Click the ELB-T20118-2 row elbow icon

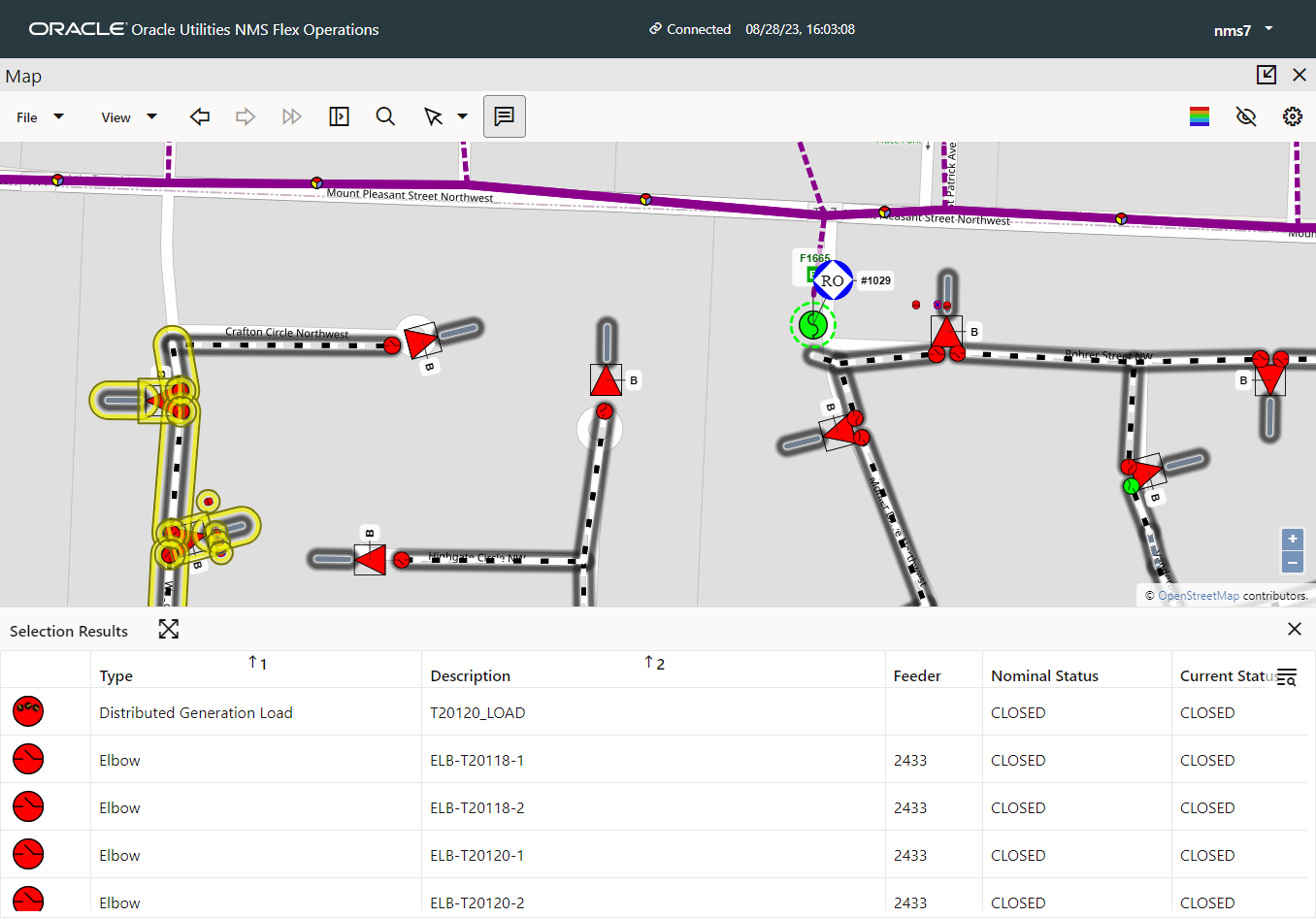[x=28, y=806]
